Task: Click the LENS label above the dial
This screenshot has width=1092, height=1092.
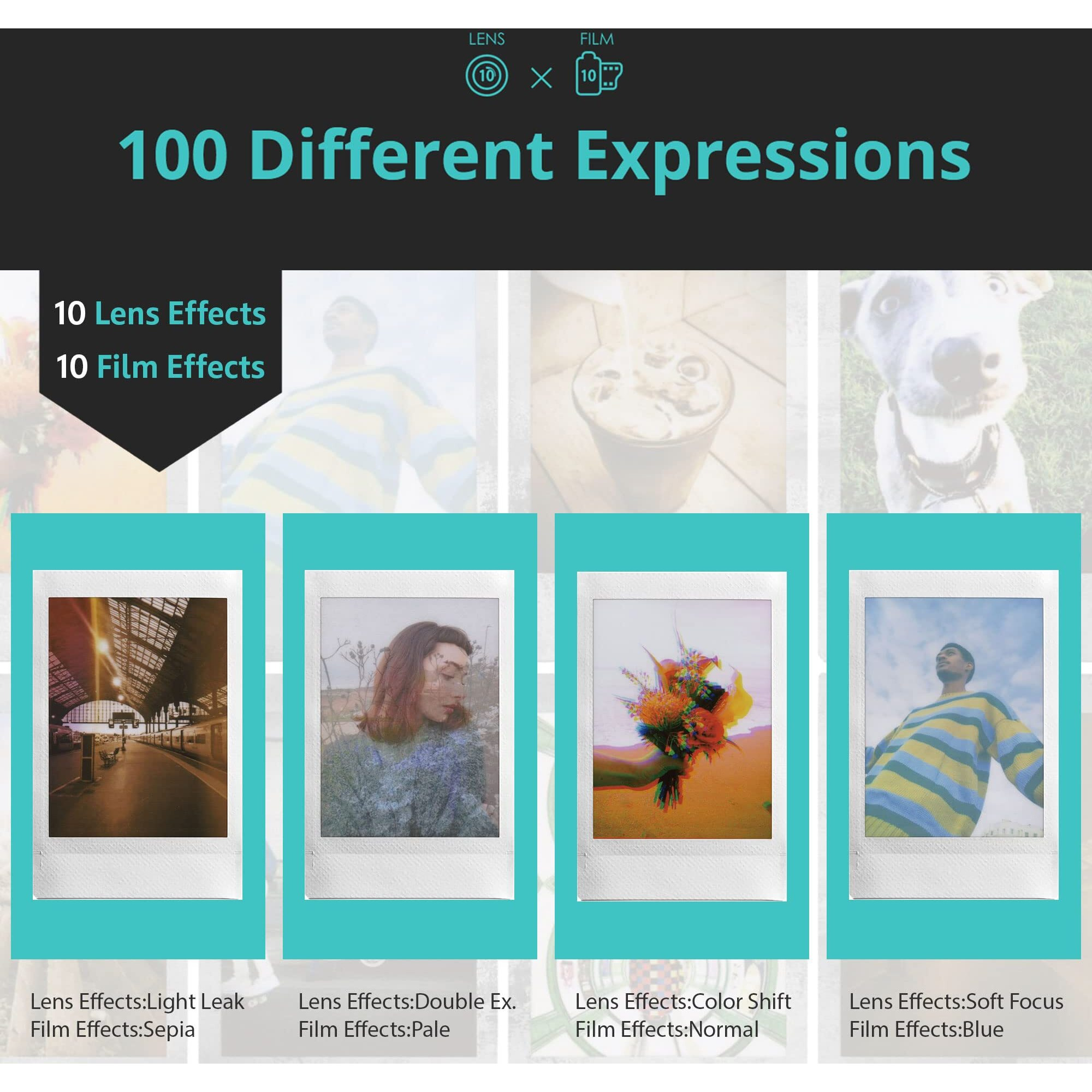Action: (x=486, y=39)
